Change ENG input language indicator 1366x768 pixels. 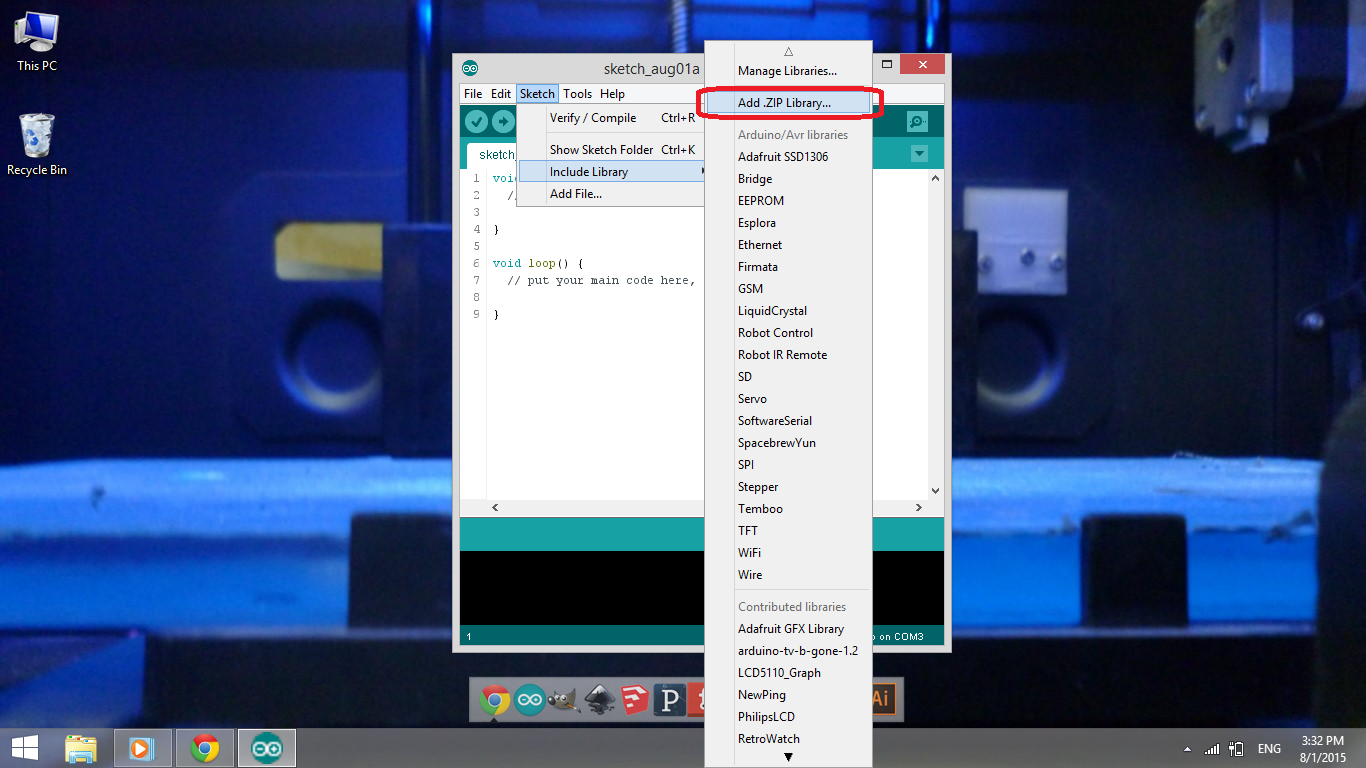coord(1269,749)
